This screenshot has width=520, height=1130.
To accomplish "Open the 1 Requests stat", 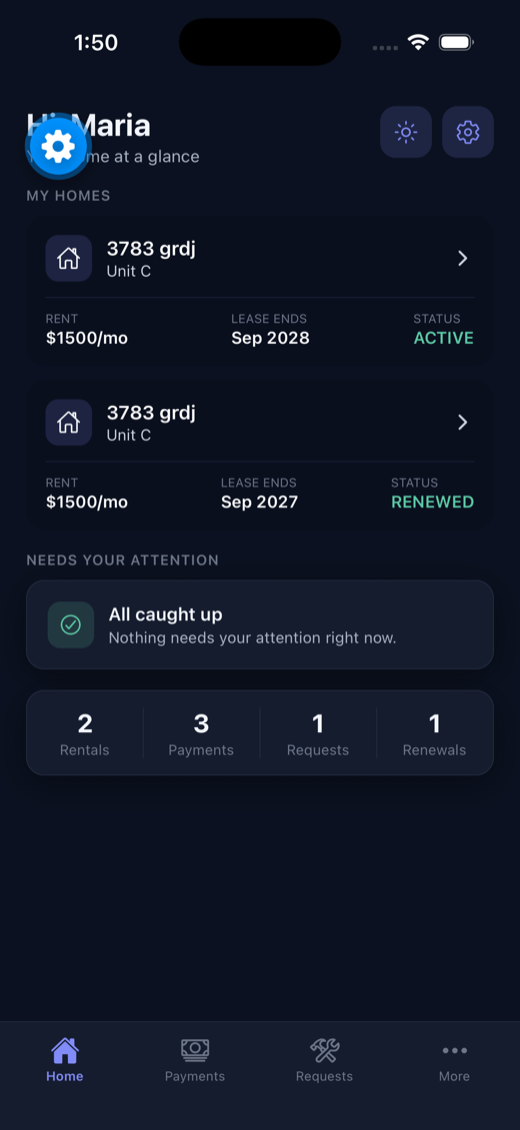I will (318, 734).
